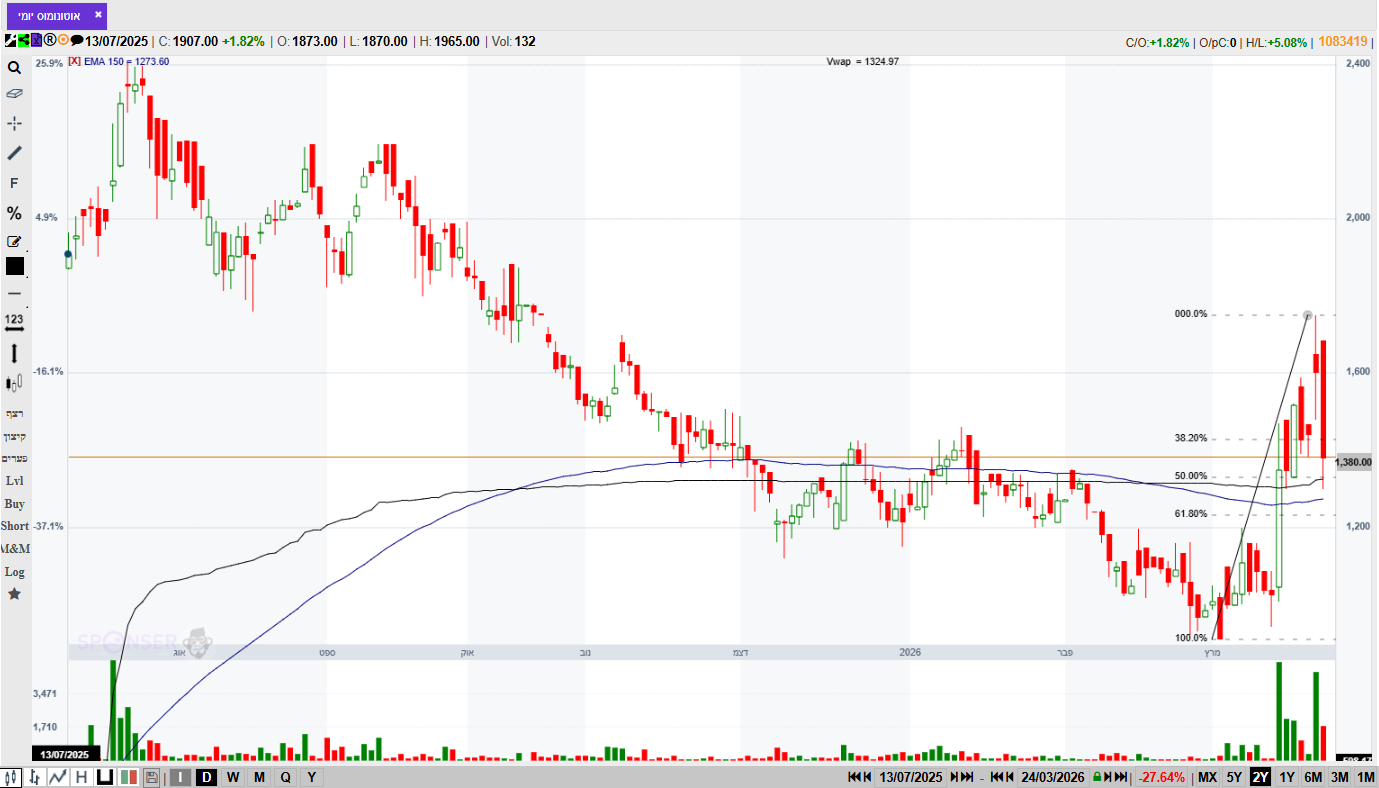
Task: Set range to 2Y
Action: tap(1260, 777)
